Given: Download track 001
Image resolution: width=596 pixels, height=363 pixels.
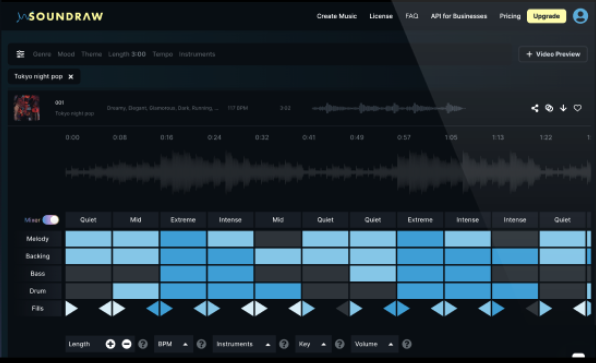Looking at the screenshot, I should (563, 108).
